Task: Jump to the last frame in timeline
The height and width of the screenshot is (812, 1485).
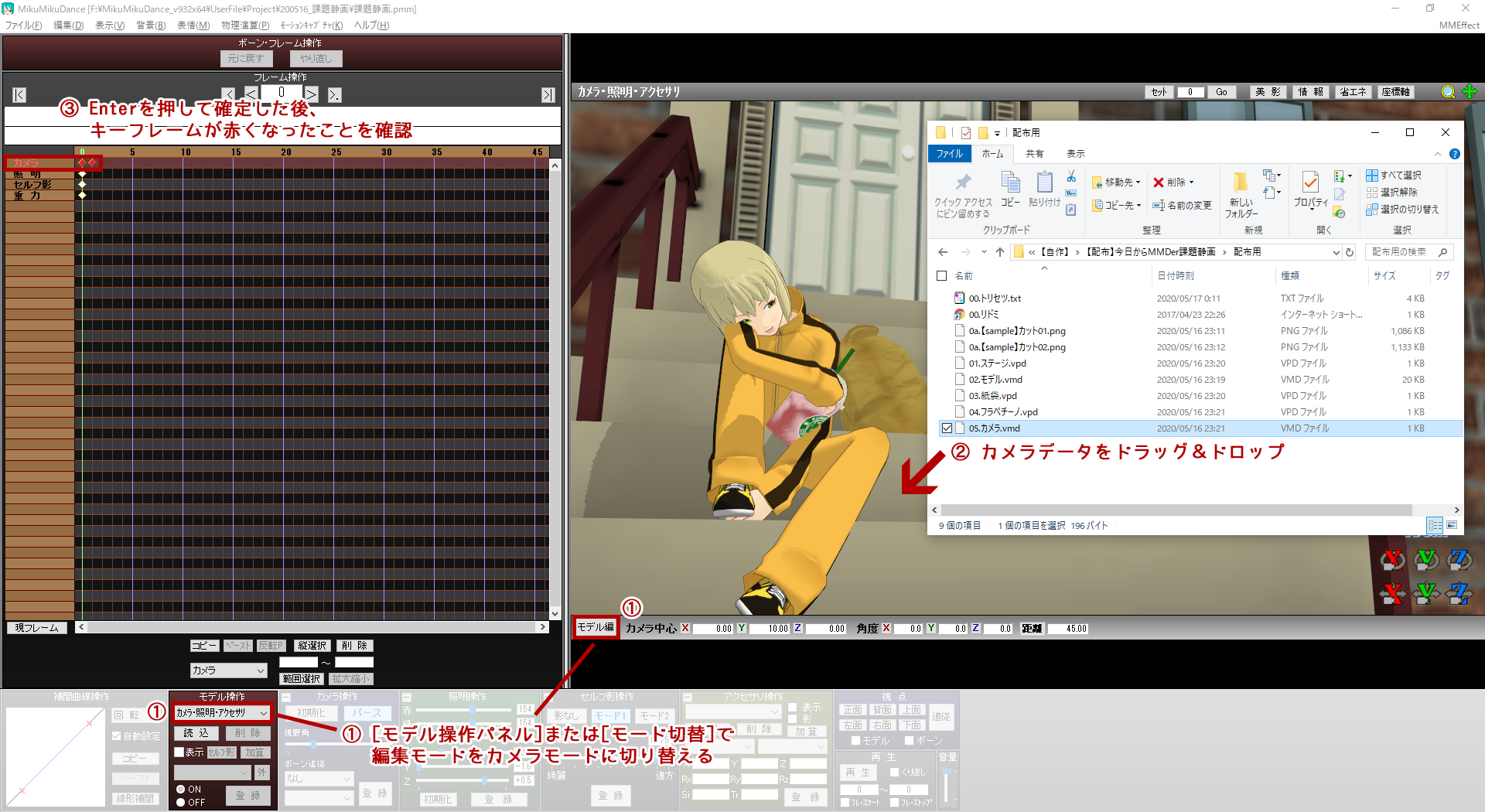Action: pos(548,95)
